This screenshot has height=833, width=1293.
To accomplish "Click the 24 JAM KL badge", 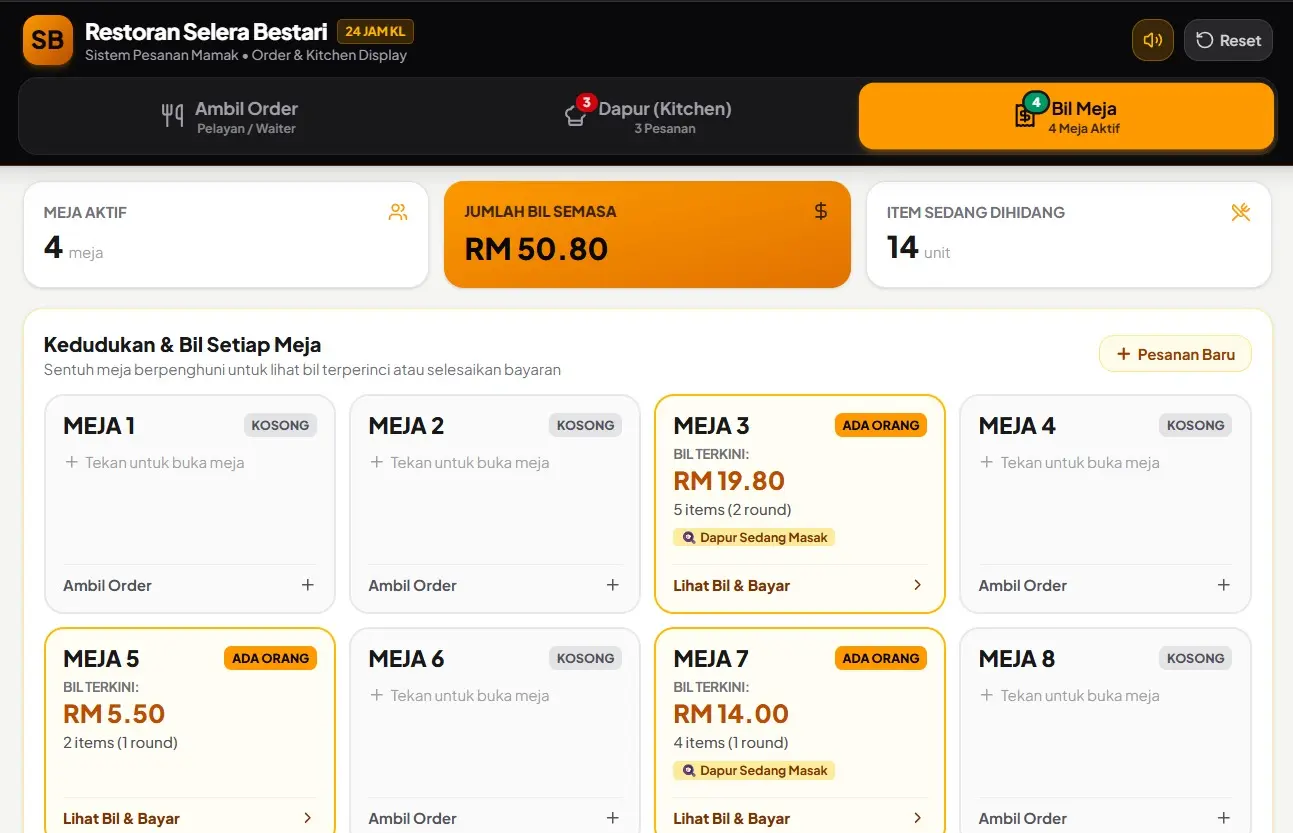I will click(x=375, y=32).
